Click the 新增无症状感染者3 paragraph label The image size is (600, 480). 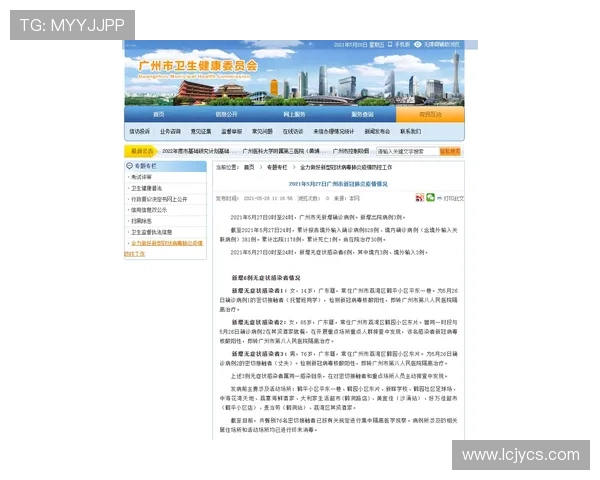259,354
